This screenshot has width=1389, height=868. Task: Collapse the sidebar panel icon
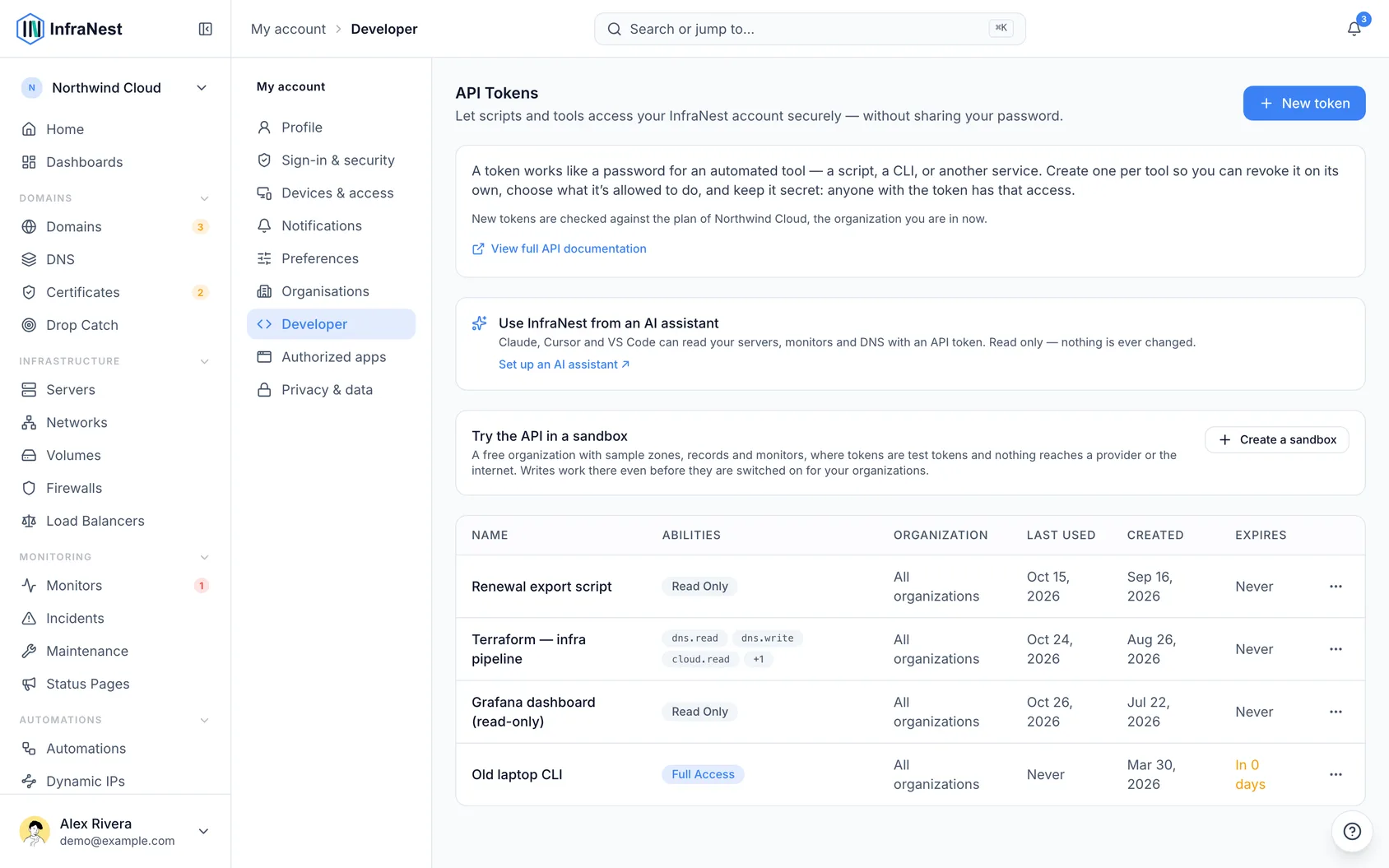point(206,29)
